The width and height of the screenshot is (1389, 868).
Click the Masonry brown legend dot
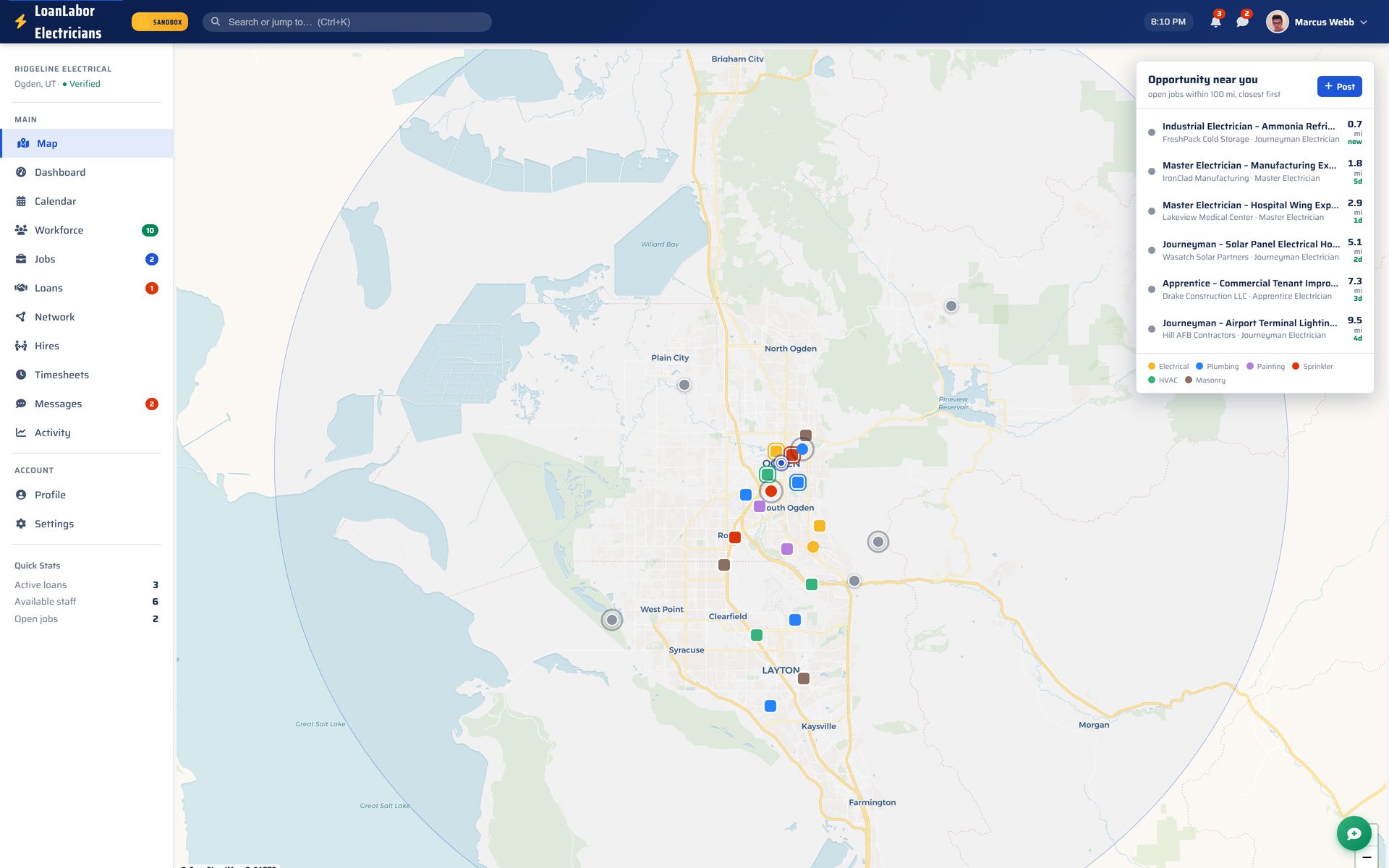(1189, 380)
